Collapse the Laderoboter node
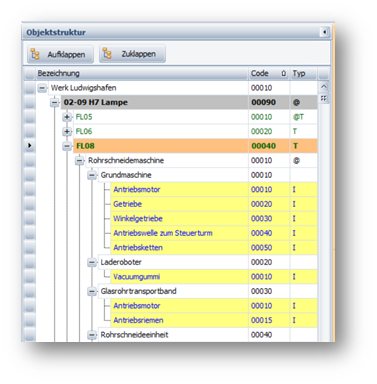377x384 pixels. pyautogui.click(x=92, y=262)
